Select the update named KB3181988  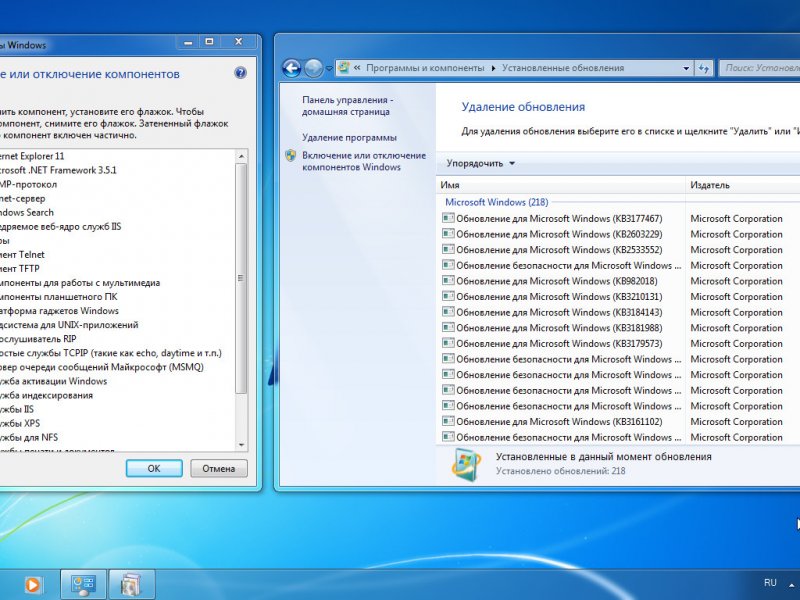tap(559, 328)
